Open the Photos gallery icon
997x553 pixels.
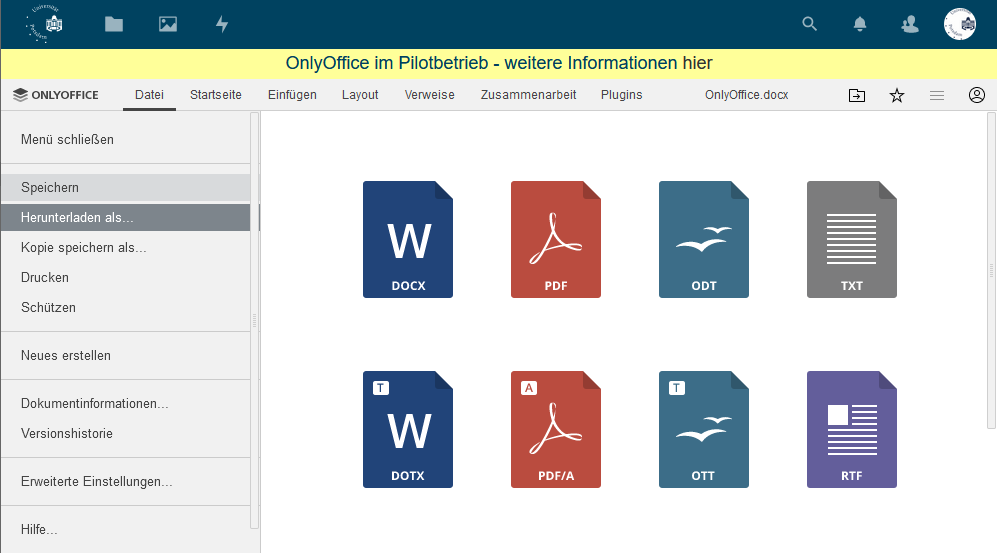[x=168, y=24]
